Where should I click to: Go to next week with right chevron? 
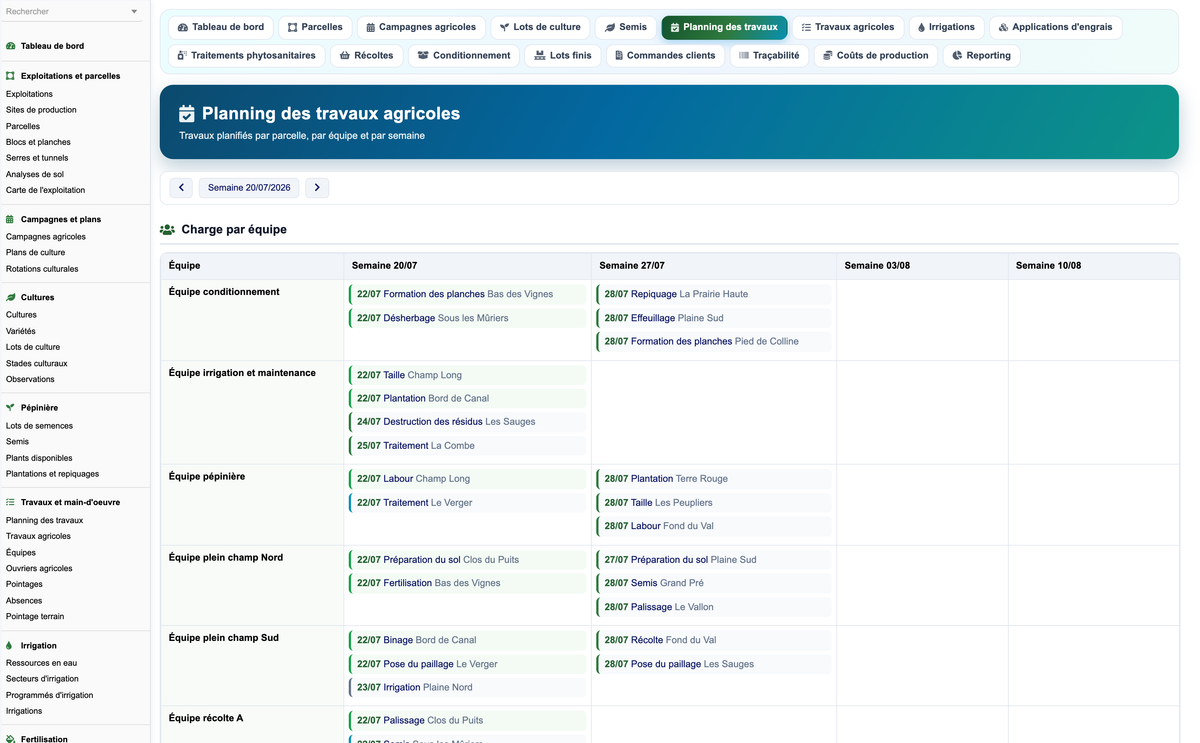point(317,188)
